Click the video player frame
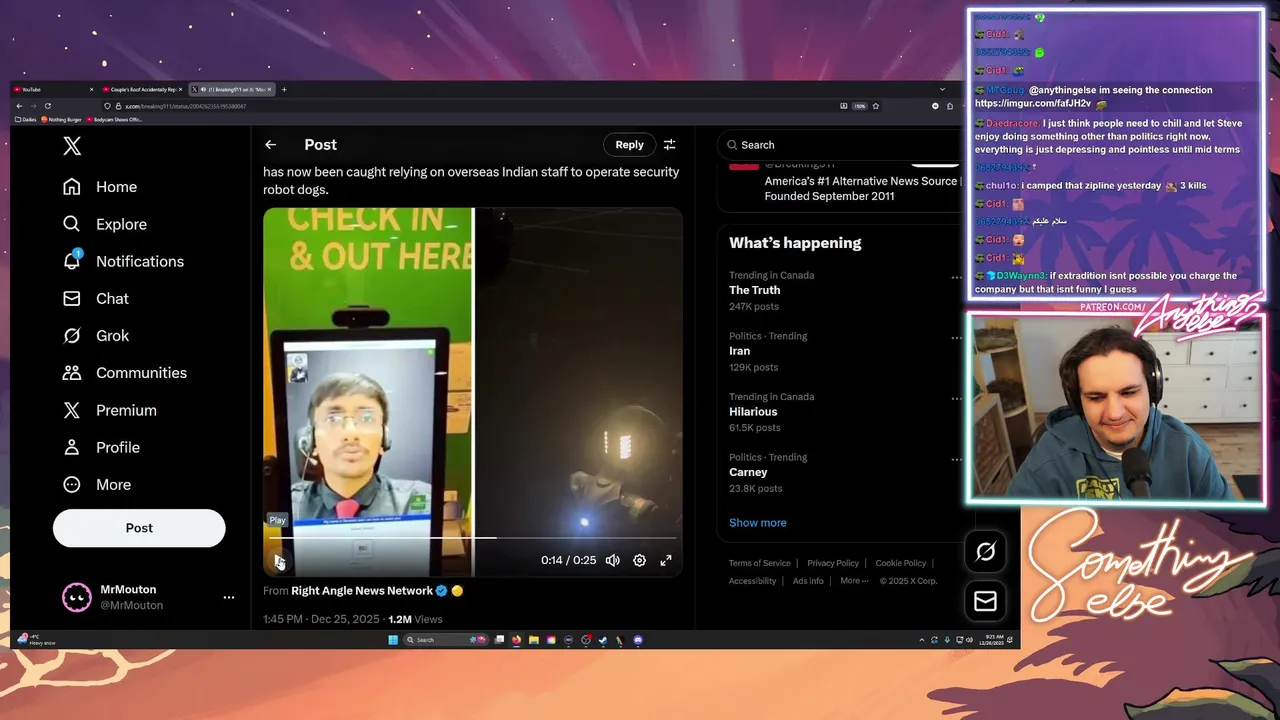This screenshot has width=1280, height=720. click(473, 392)
